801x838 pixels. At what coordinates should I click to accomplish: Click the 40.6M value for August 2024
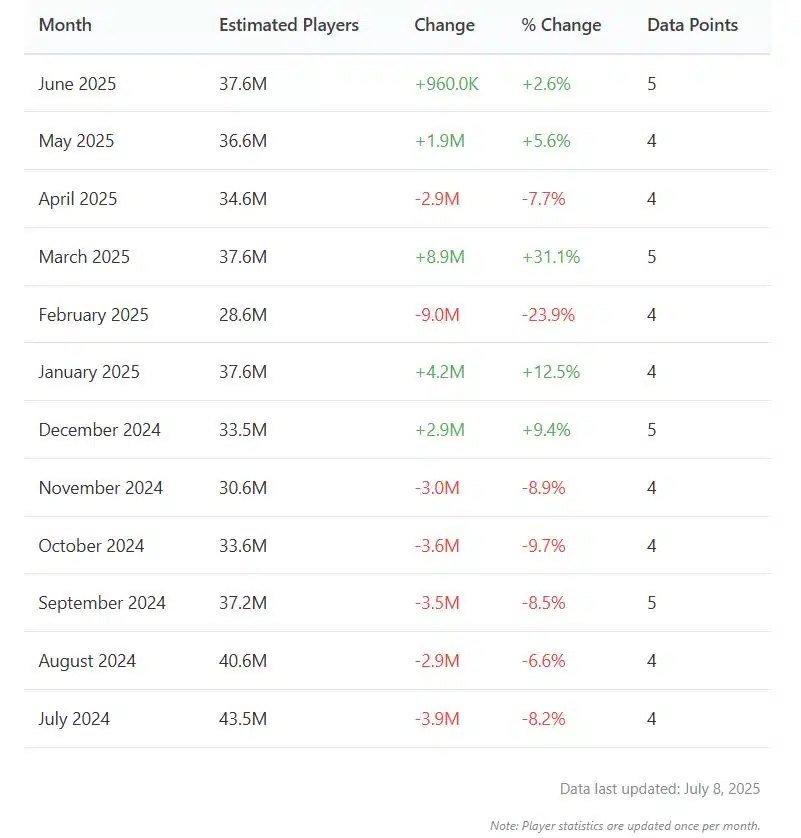pyautogui.click(x=243, y=661)
